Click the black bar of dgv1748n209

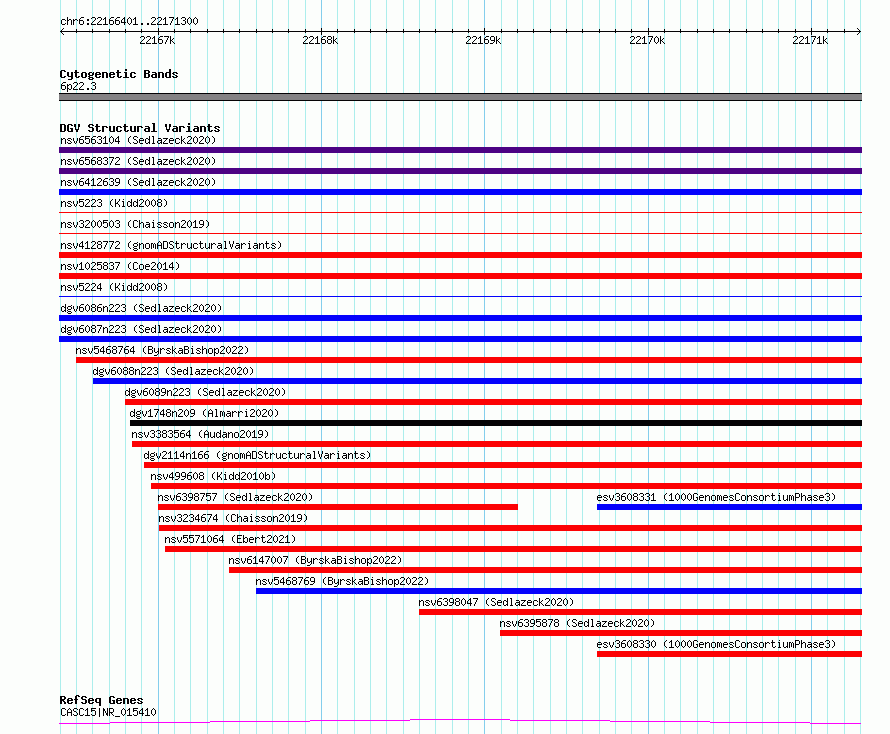tap(496, 423)
